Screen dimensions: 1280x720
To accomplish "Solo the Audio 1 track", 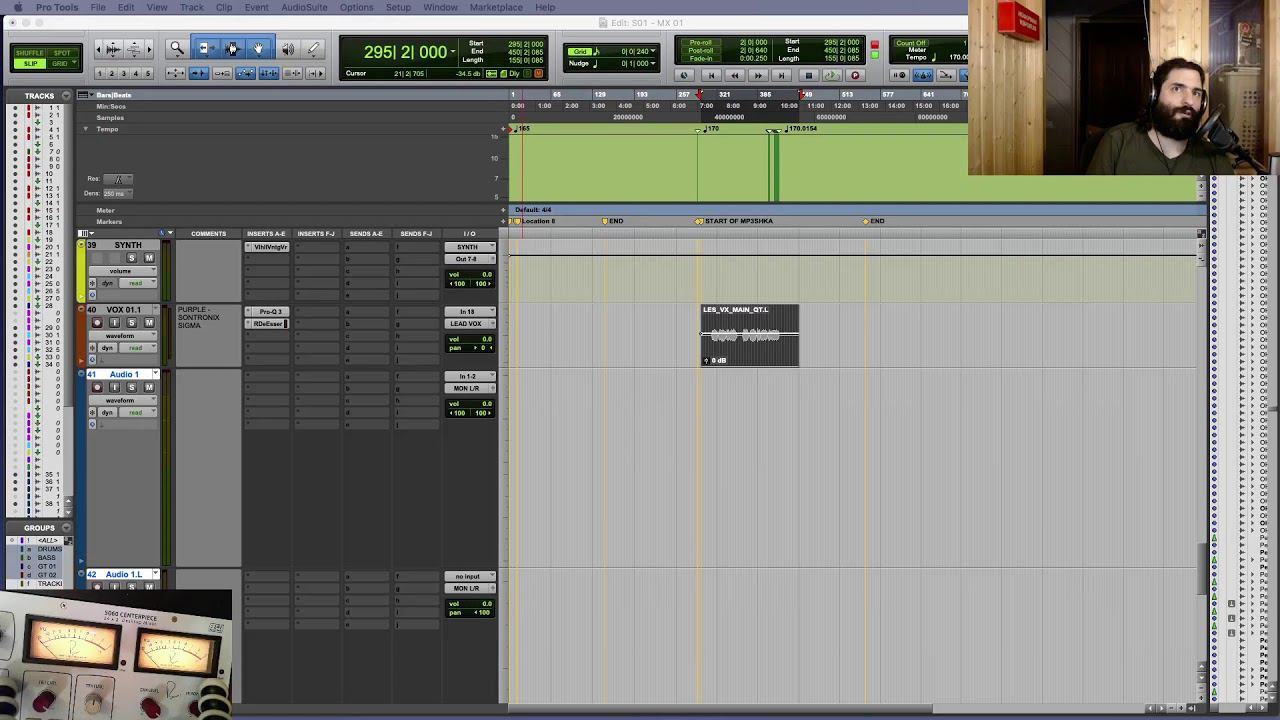I will tap(131, 387).
